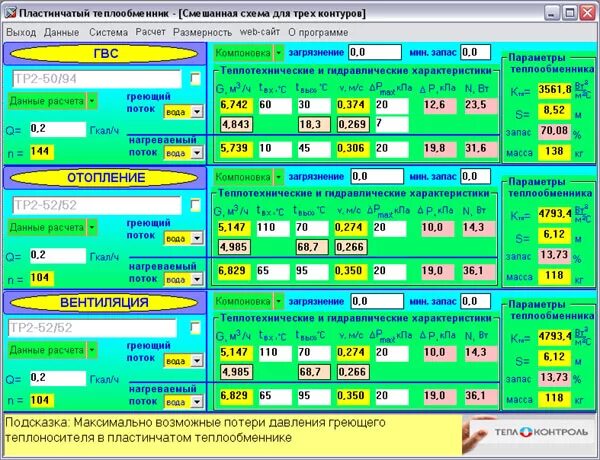Click ГВС flow value 4,843
Image resolution: width=600 pixels, height=460 pixels.
point(236,124)
